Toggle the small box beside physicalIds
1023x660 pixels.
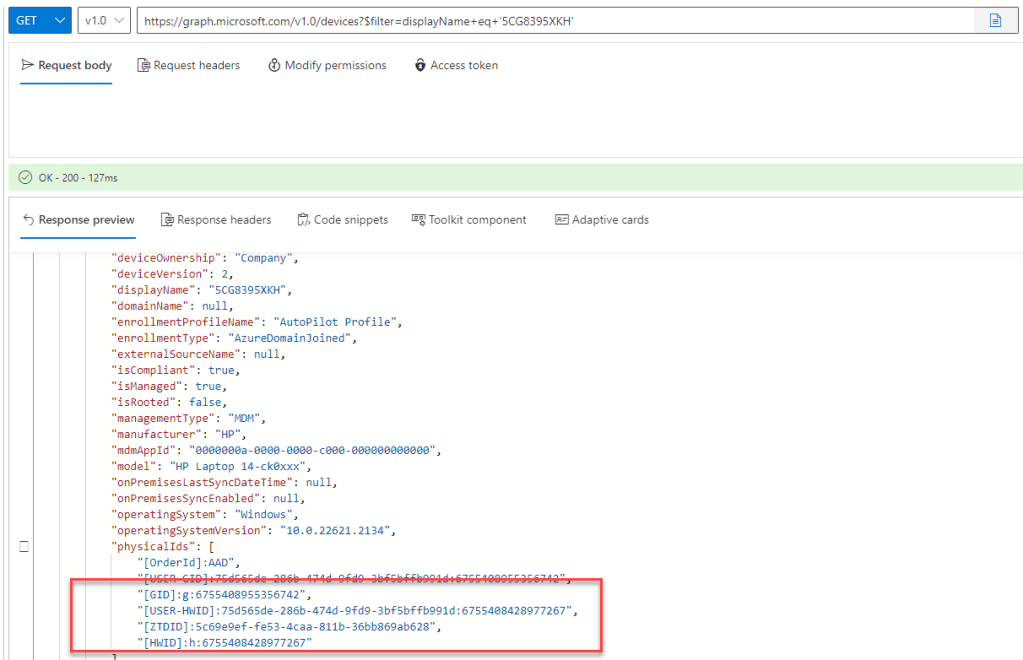coord(24,546)
